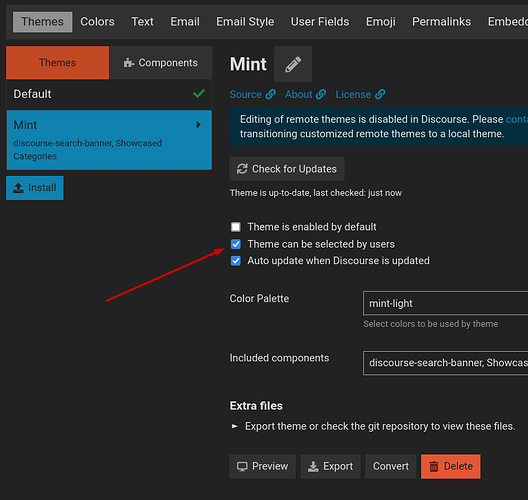Click 'Theme is up-to-date, last checked: just now'

pyautogui.click(x=316, y=193)
